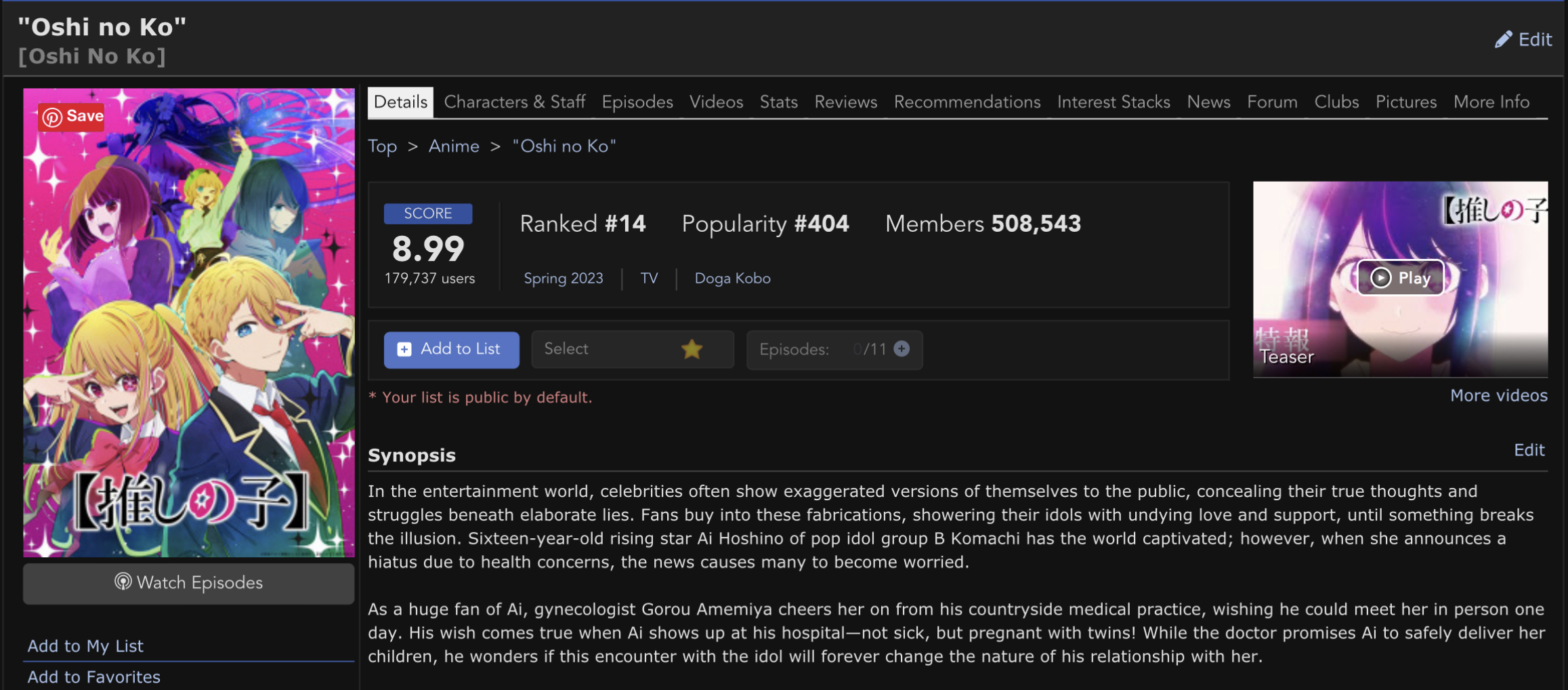Click the page title "Oshi no Ko"
The image size is (1568, 690).
coord(102,27)
